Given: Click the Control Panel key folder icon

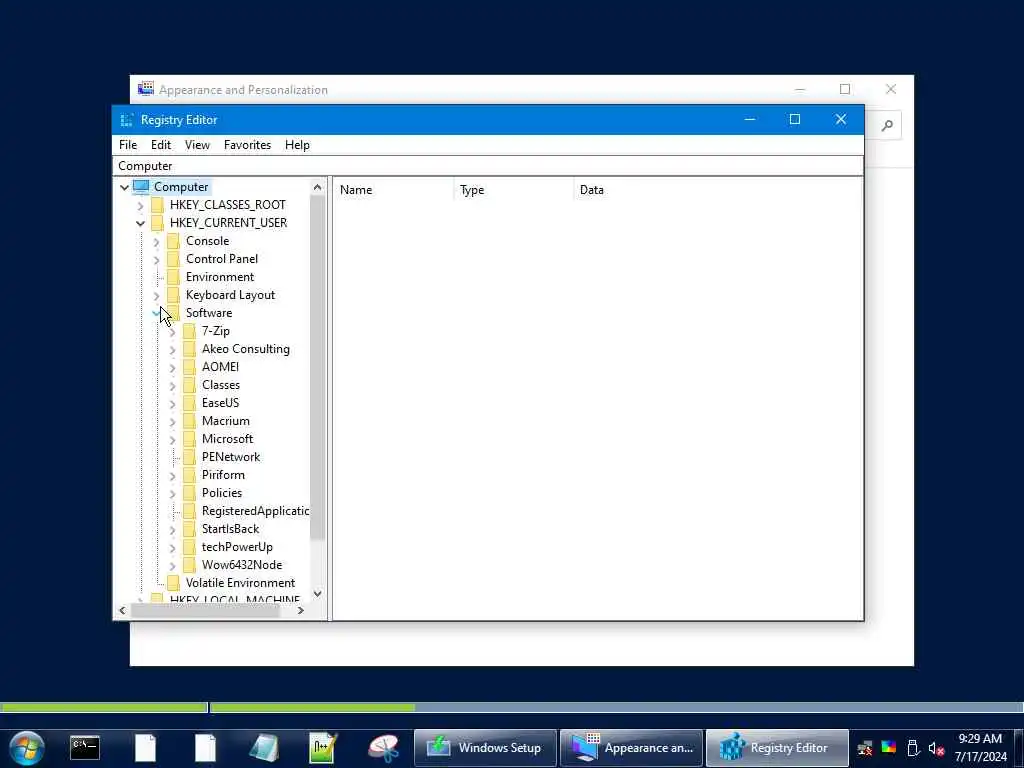Looking at the screenshot, I should [173, 259].
